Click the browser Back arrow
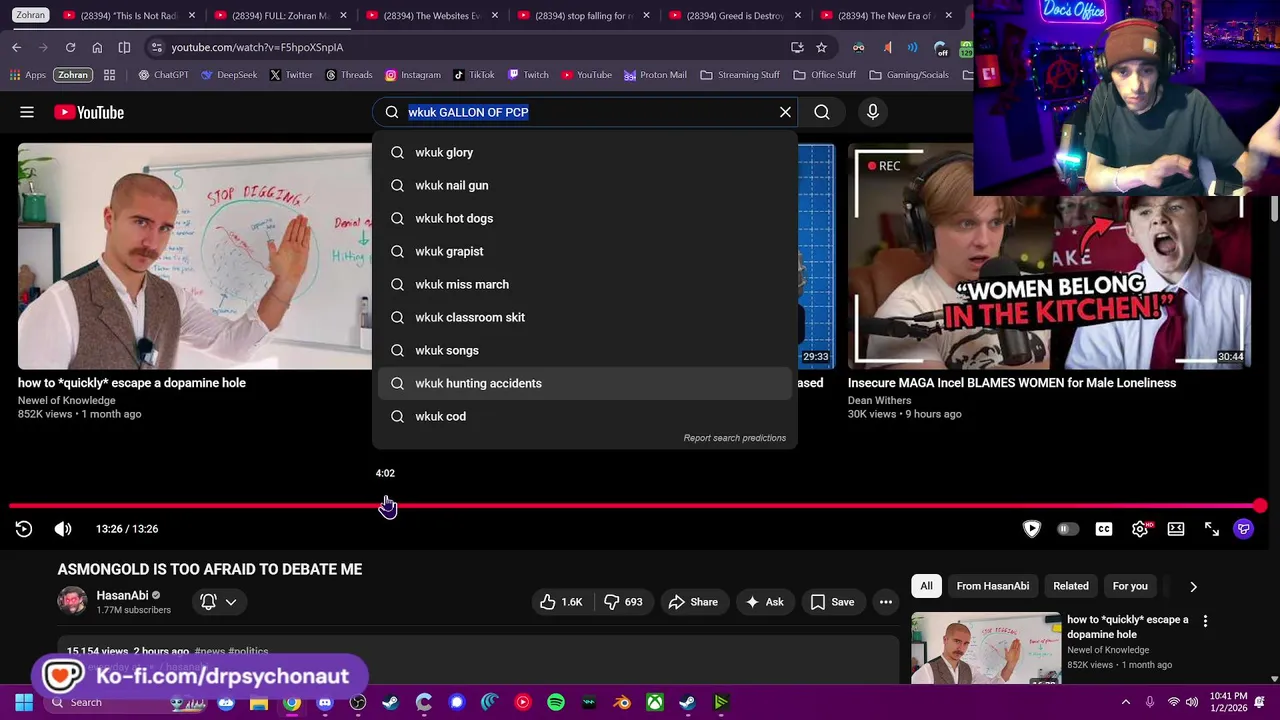The height and width of the screenshot is (720, 1280). [x=17, y=47]
